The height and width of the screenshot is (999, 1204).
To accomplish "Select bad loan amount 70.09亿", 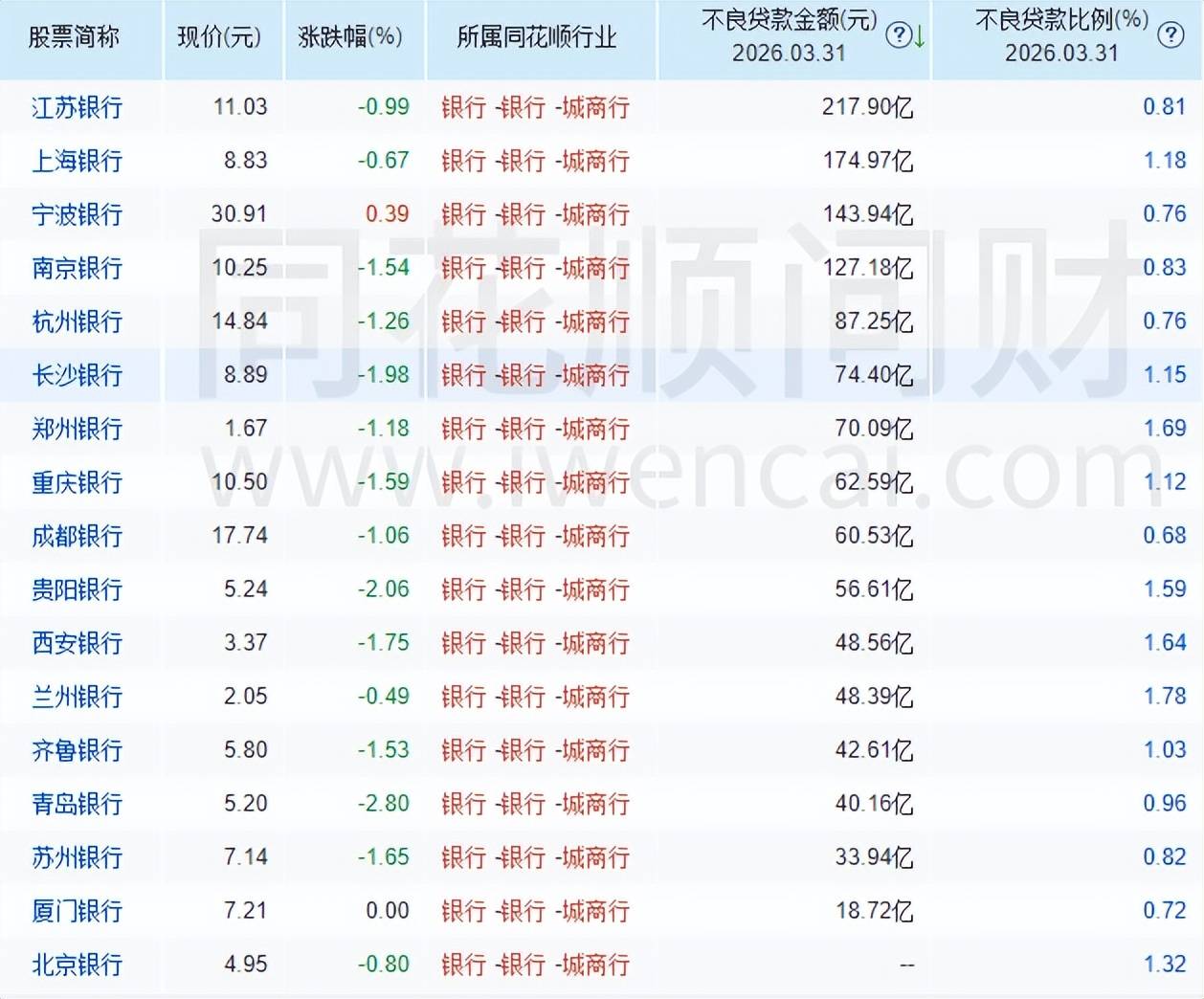I will [874, 429].
